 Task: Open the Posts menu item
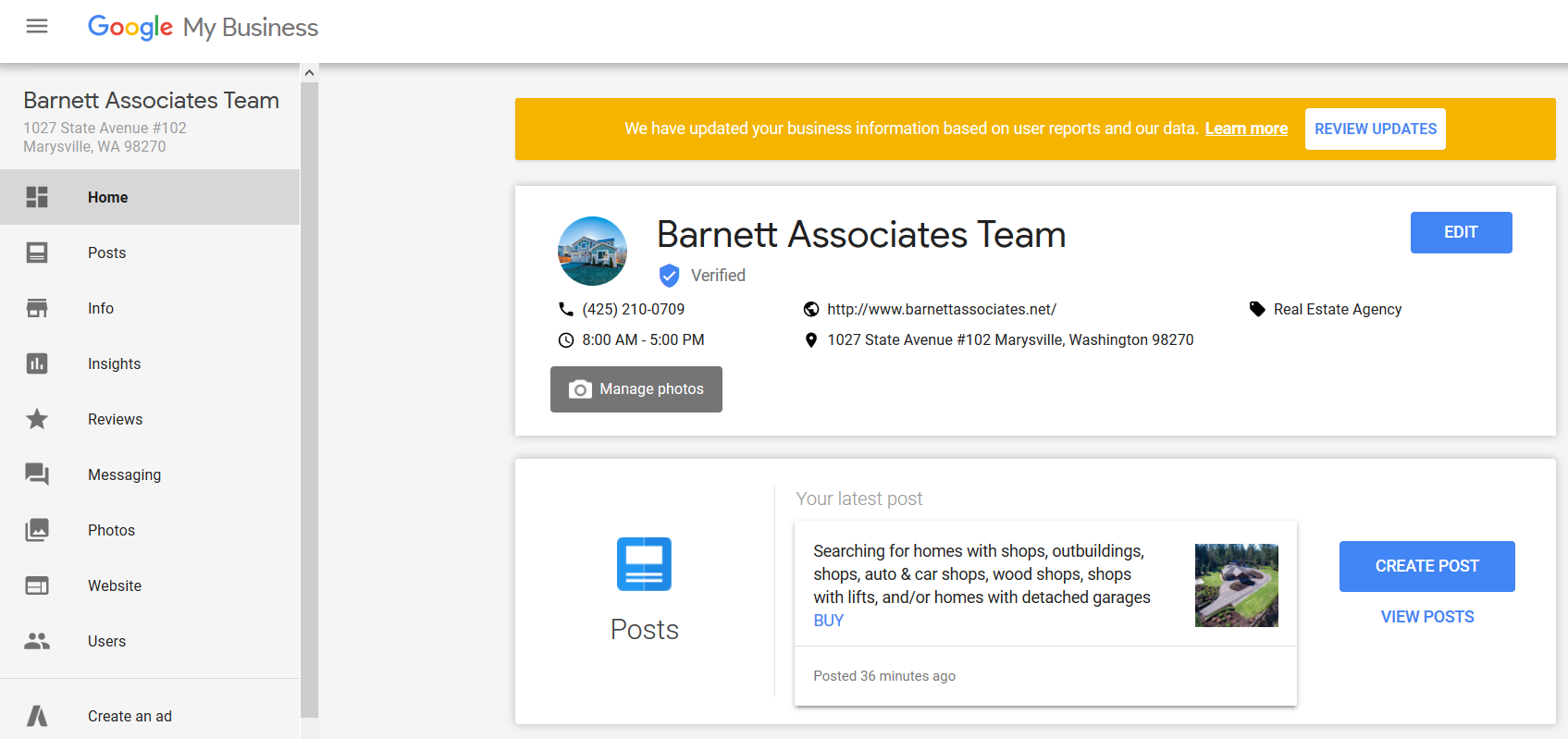click(x=150, y=252)
